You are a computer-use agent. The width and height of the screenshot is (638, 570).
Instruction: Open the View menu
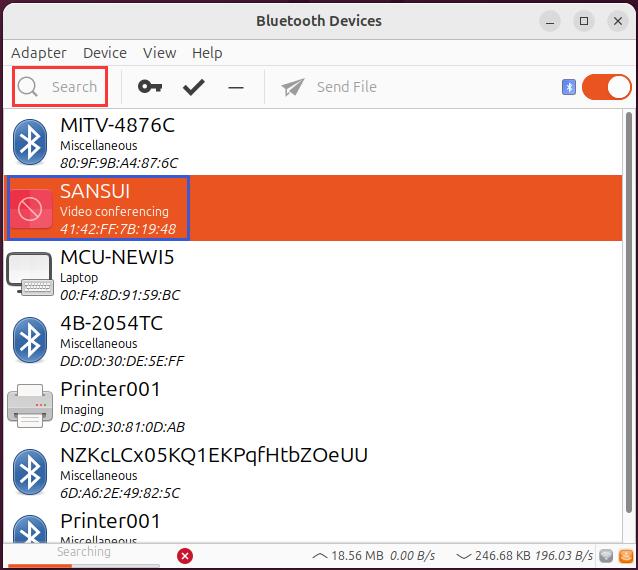click(x=159, y=53)
